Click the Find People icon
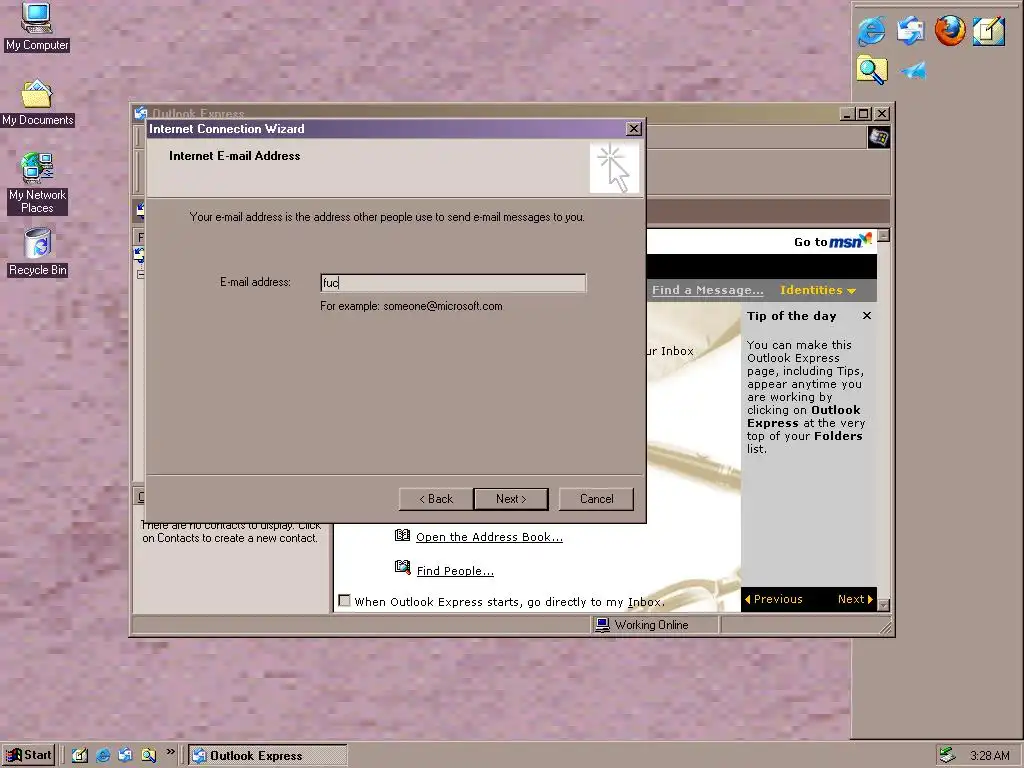Image resolution: width=1024 pixels, height=768 pixels. tap(402, 567)
